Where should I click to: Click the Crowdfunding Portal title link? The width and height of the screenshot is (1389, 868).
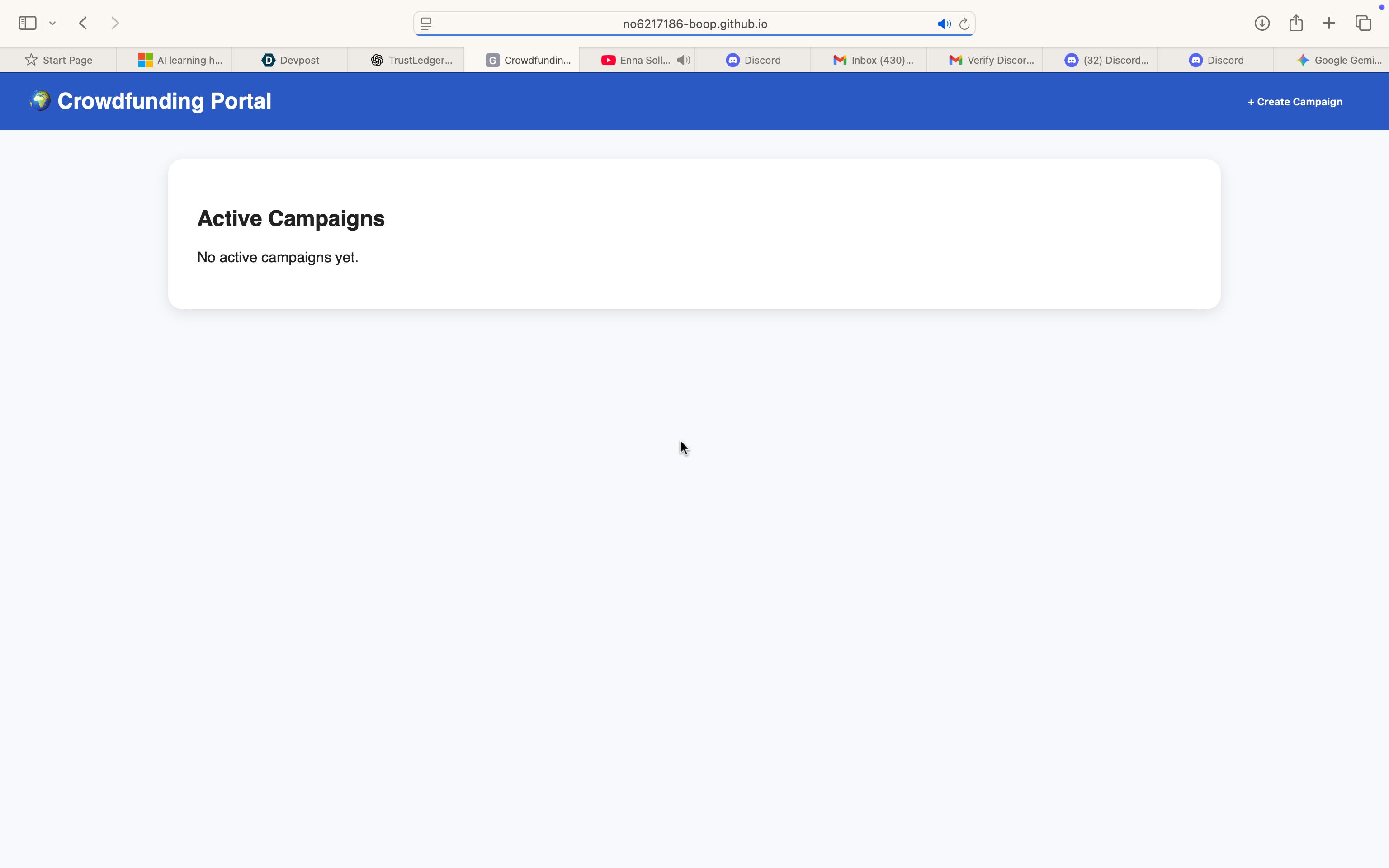(164, 101)
